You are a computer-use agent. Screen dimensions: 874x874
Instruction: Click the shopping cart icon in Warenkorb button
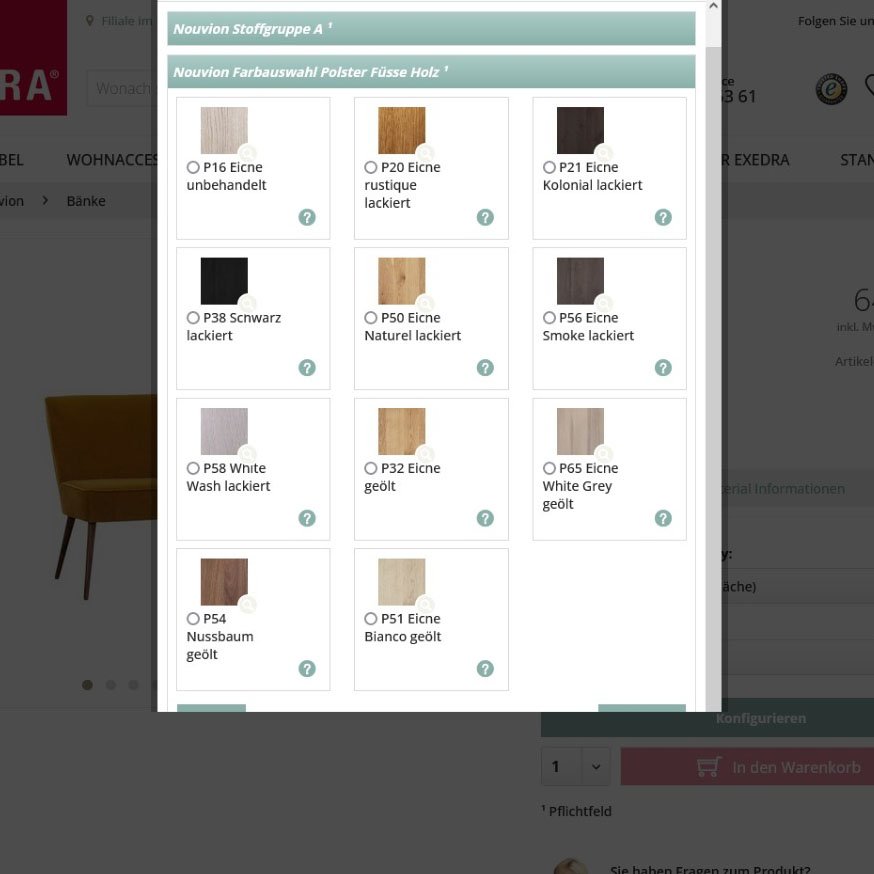708,766
